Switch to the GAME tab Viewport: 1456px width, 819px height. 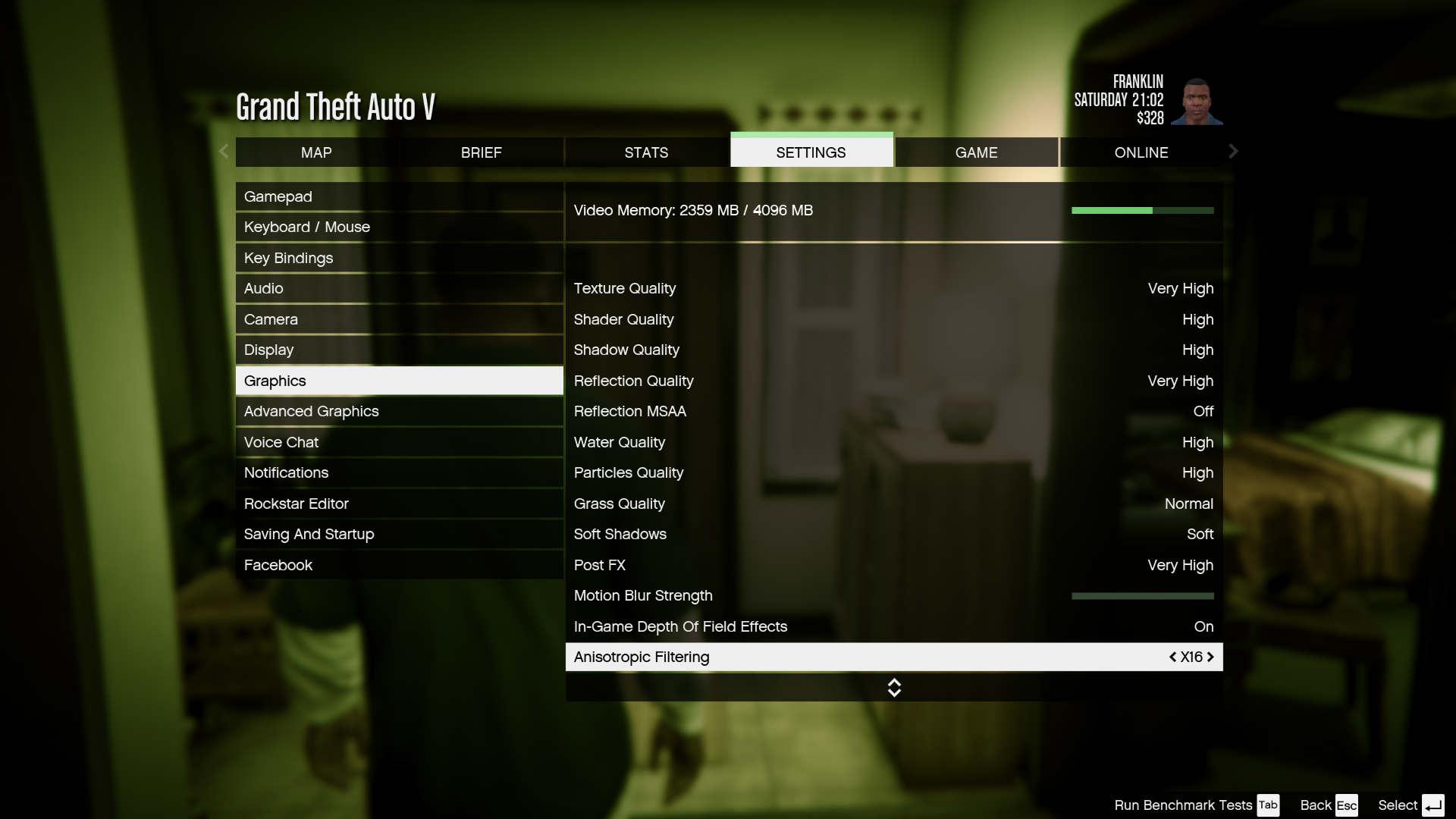[x=976, y=152]
